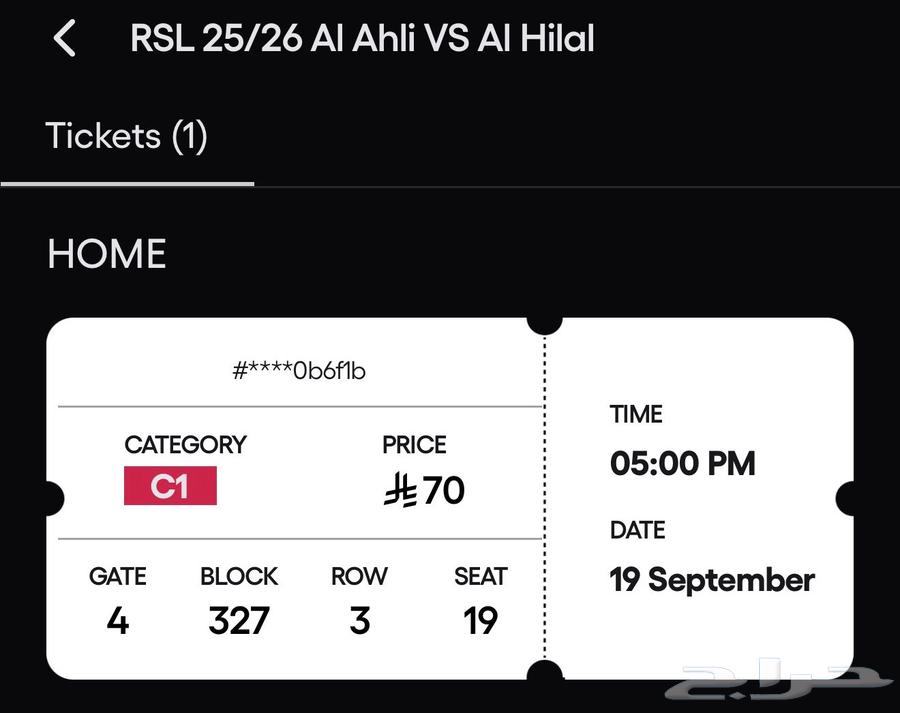Screen dimensions: 900x713
Task: Select the HOME section header
Action: [106, 254]
